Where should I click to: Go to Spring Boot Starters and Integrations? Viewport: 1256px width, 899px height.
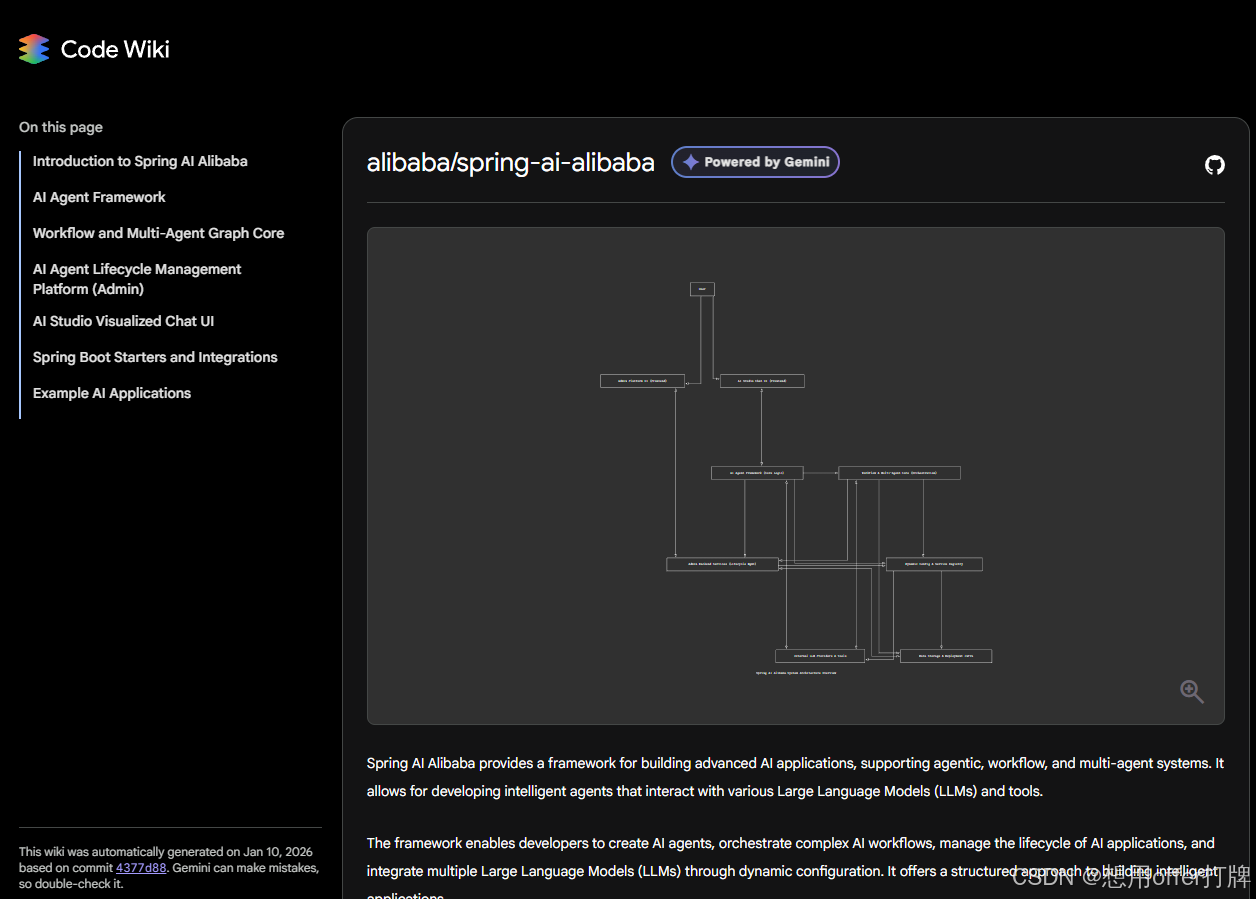[x=155, y=357]
